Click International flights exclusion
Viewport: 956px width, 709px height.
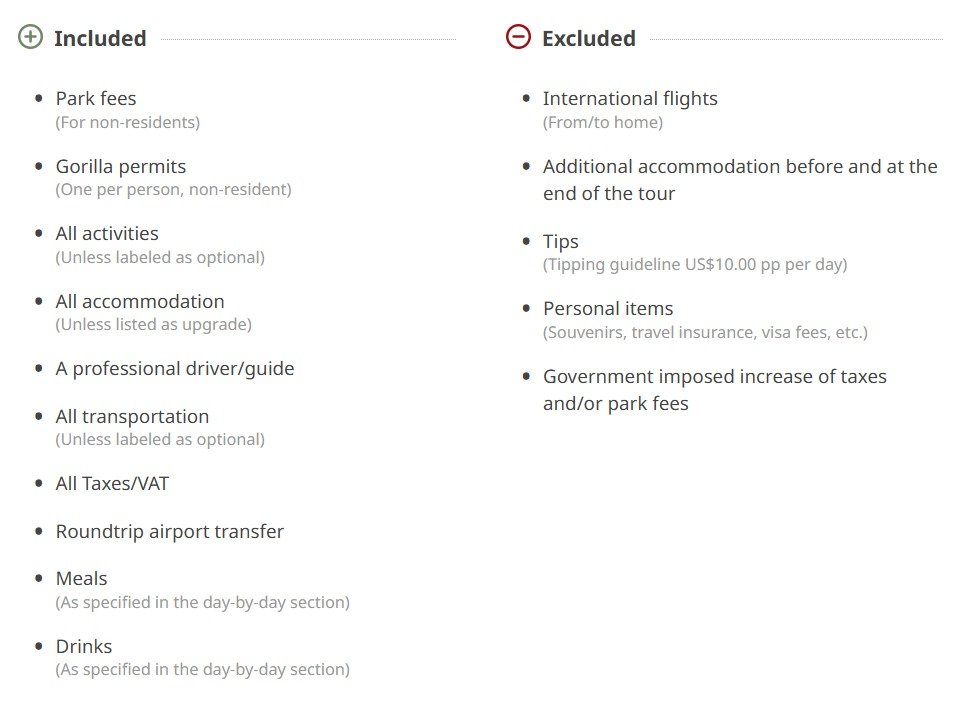point(630,99)
